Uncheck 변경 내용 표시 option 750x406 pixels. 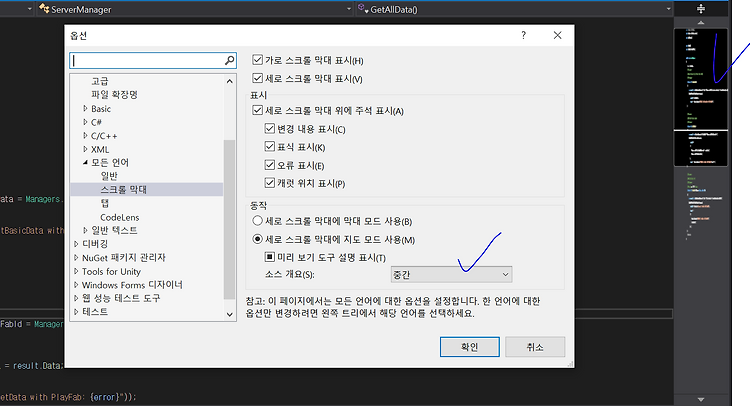point(270,129)
